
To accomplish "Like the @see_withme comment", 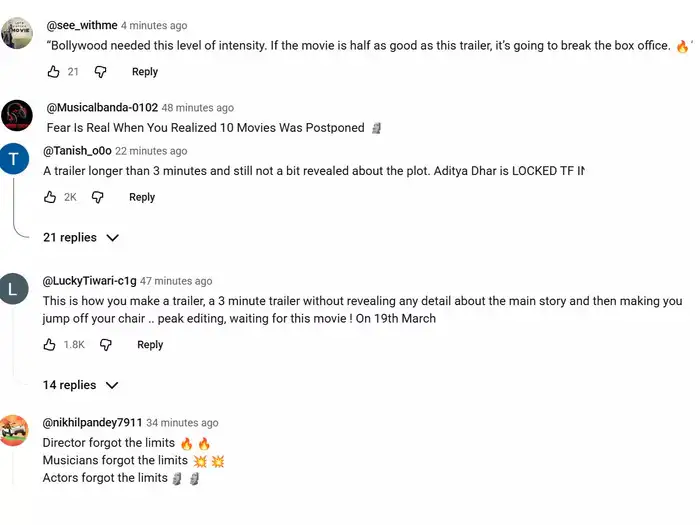I will click(53, 72).
